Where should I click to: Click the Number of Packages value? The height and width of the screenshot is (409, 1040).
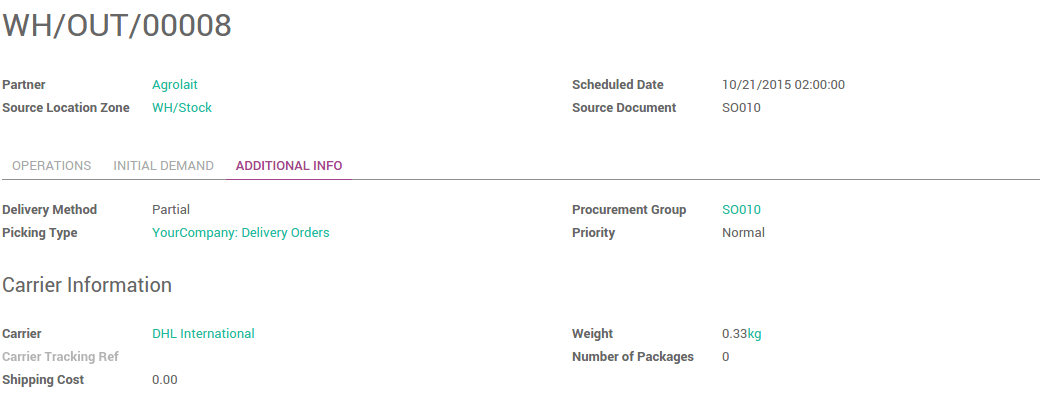(725, 357)
